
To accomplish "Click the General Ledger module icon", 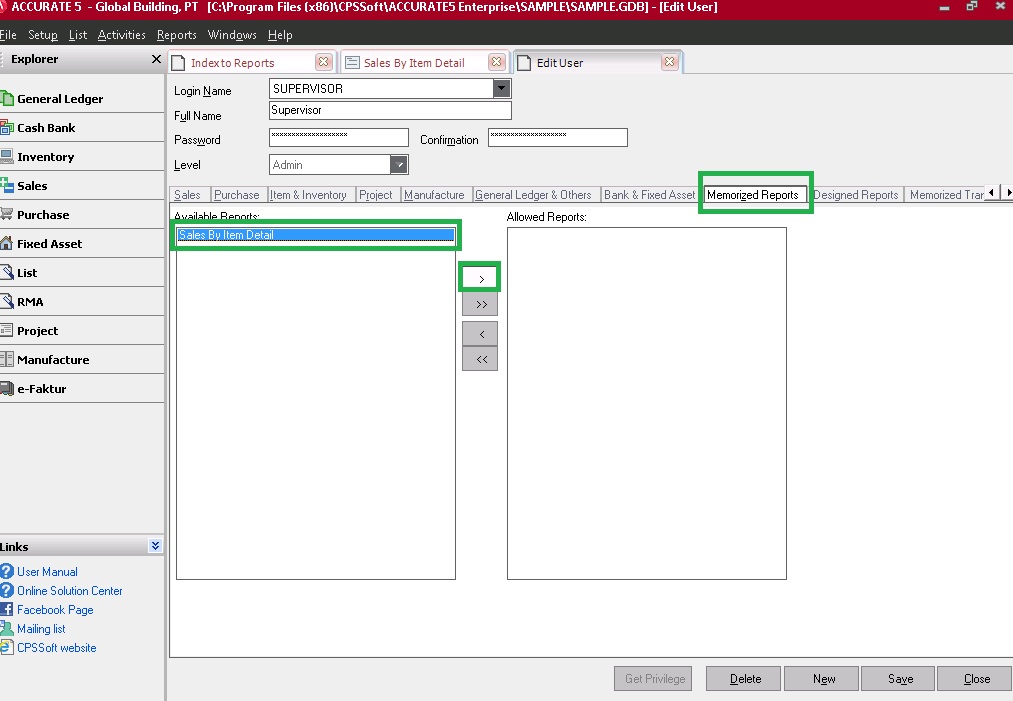I will pos(7,99).
